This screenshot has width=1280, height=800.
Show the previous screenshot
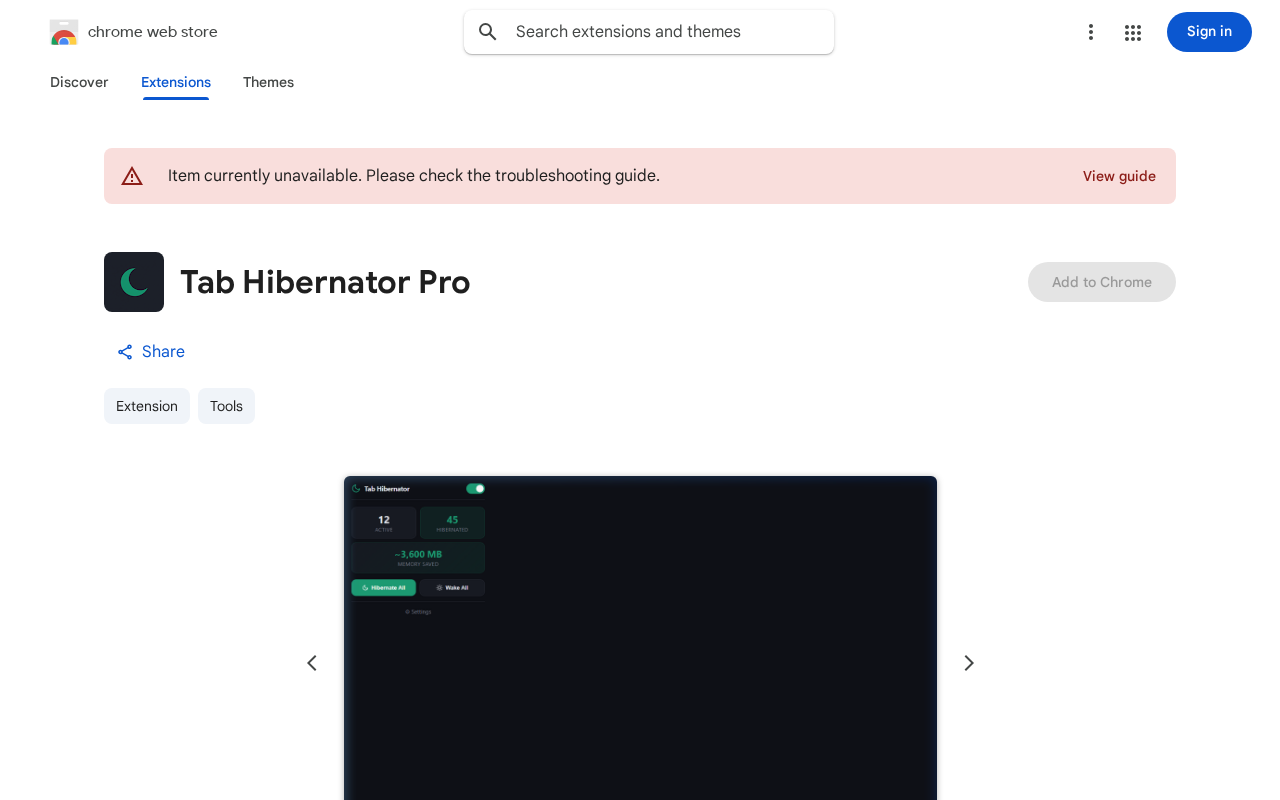(x=312, y=663)
